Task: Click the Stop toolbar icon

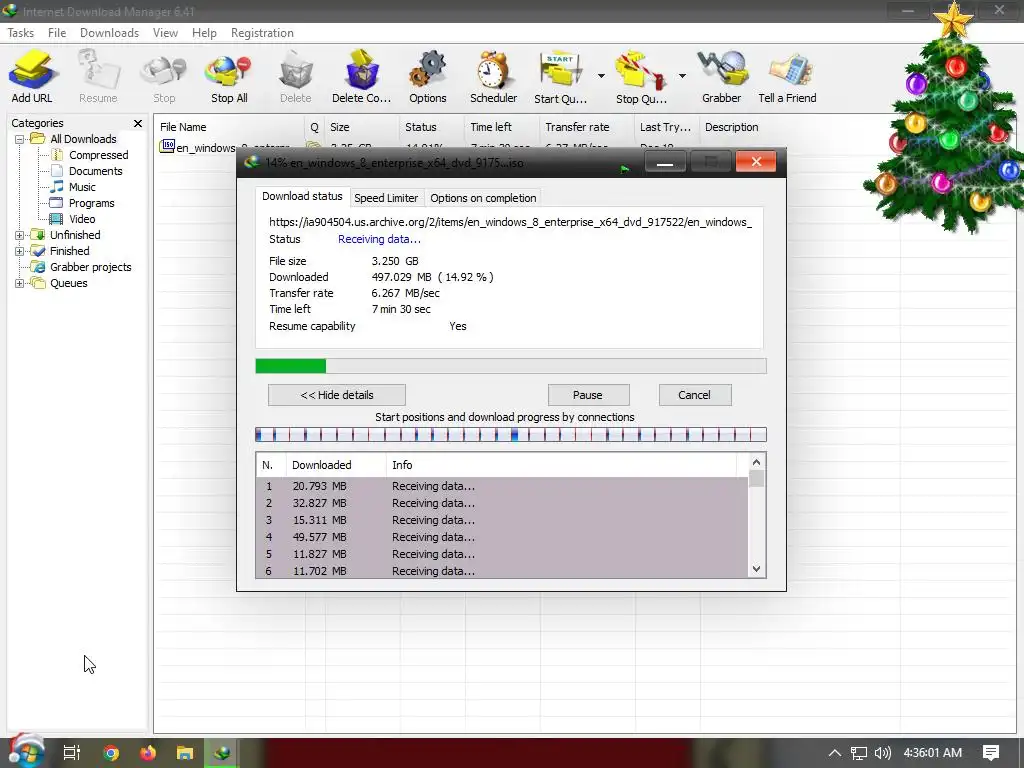Action: point(164,76)
